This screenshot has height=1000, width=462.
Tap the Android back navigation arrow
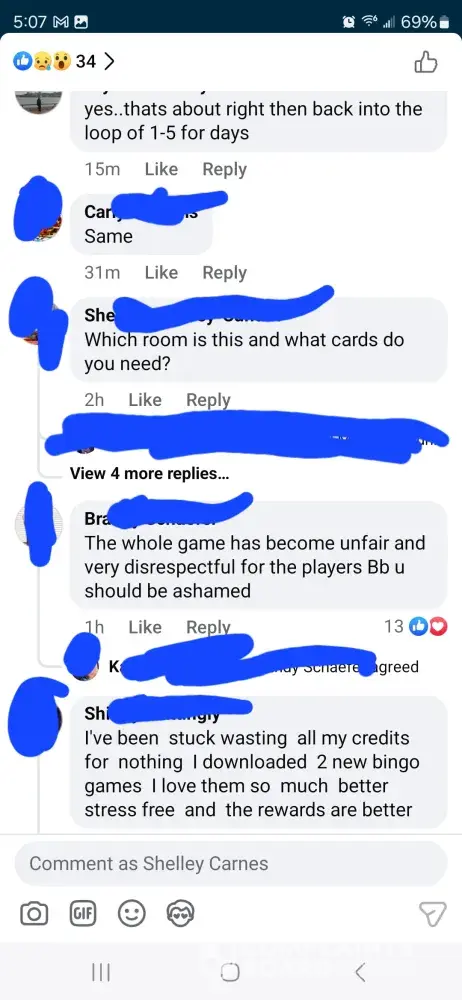point(360,972)
